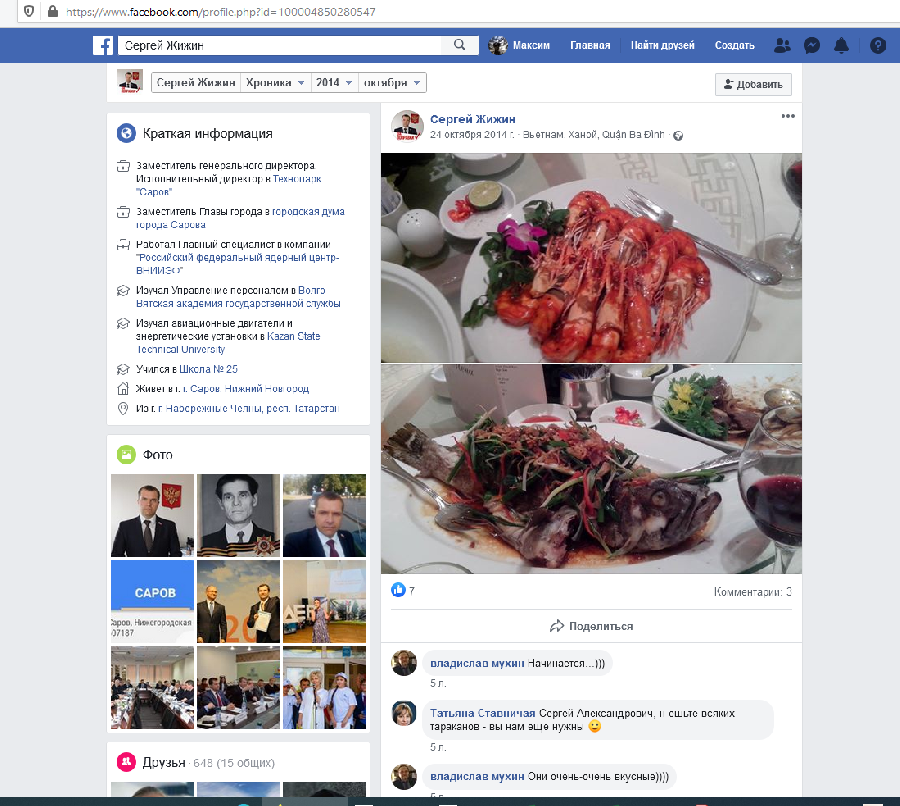Open the САРОВ map thumbnail photo
The image size is (900, 806).
(x=152, y=600)
